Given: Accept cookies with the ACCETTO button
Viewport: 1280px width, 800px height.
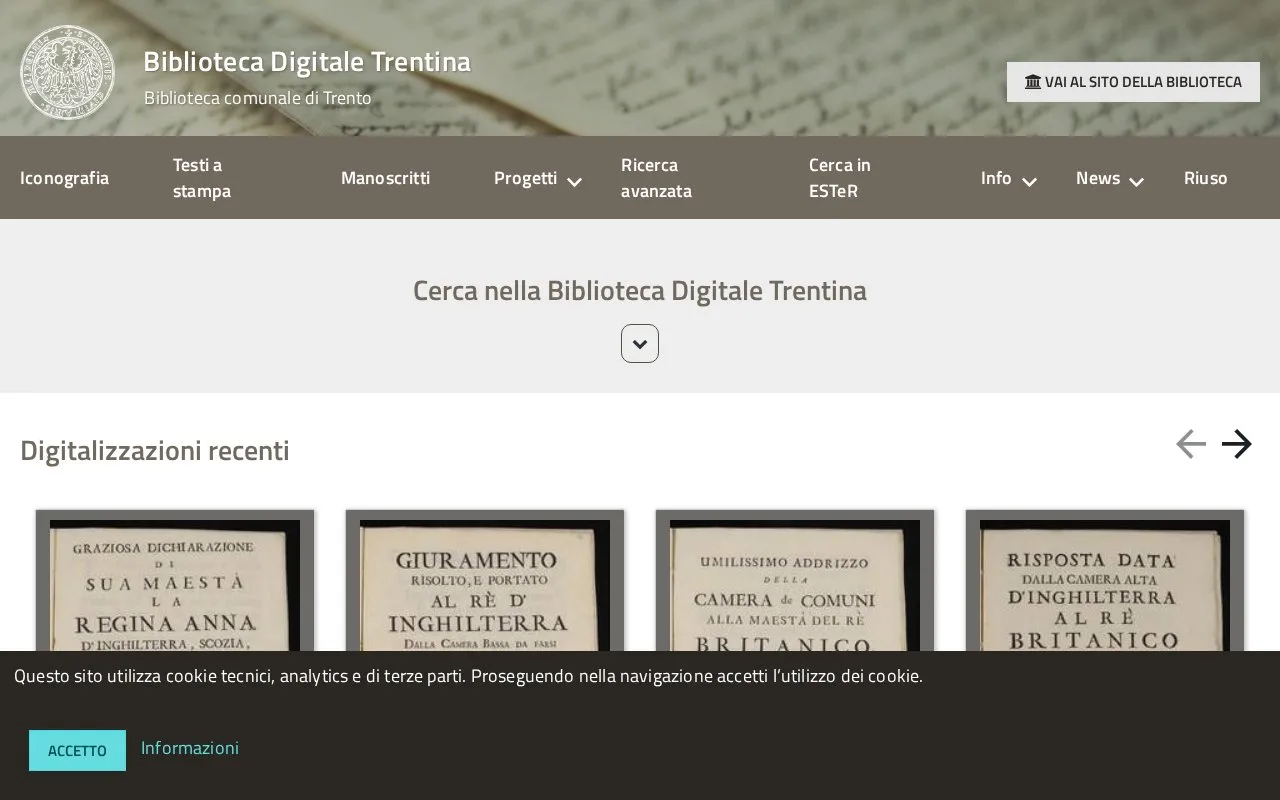Looking at the screenshot, I should click(77, 751).
